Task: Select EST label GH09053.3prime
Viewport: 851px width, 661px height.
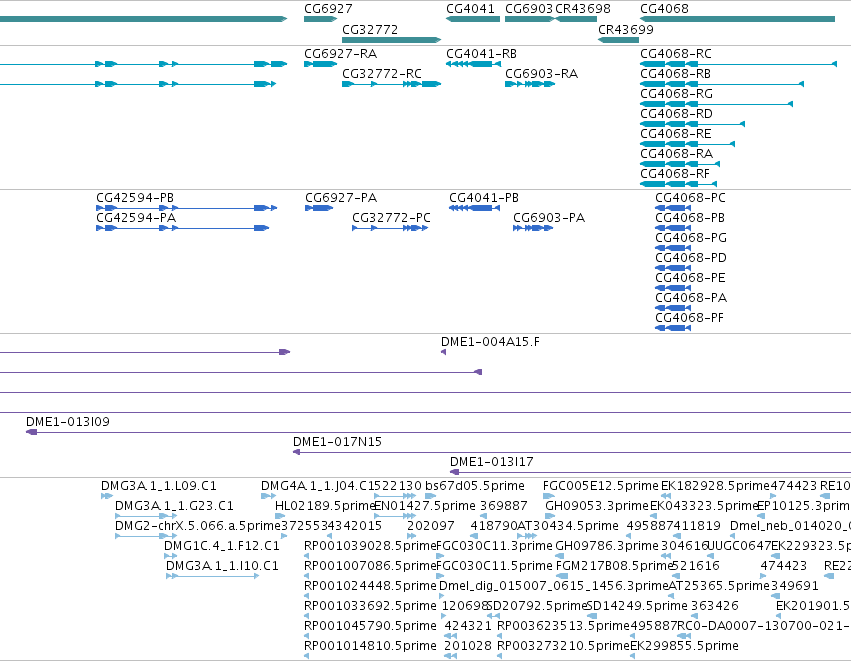Action: (x=597, y=506)
